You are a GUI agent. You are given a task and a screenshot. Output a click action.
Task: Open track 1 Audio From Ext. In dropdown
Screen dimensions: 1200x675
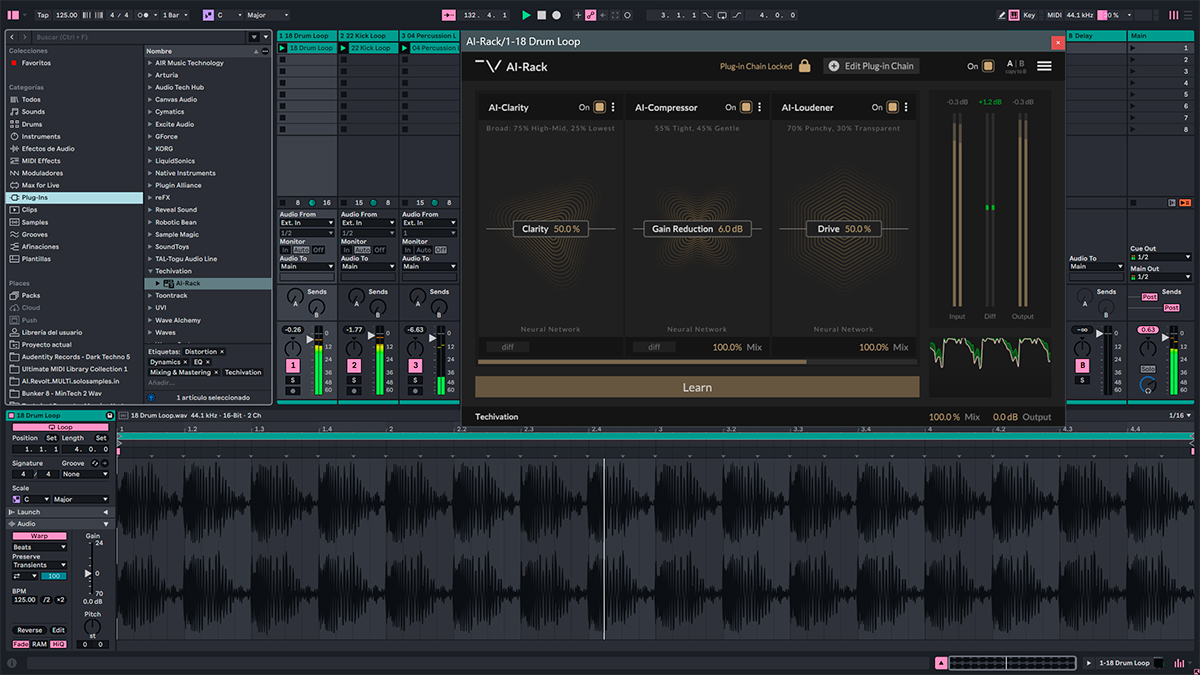coord(306,223)
